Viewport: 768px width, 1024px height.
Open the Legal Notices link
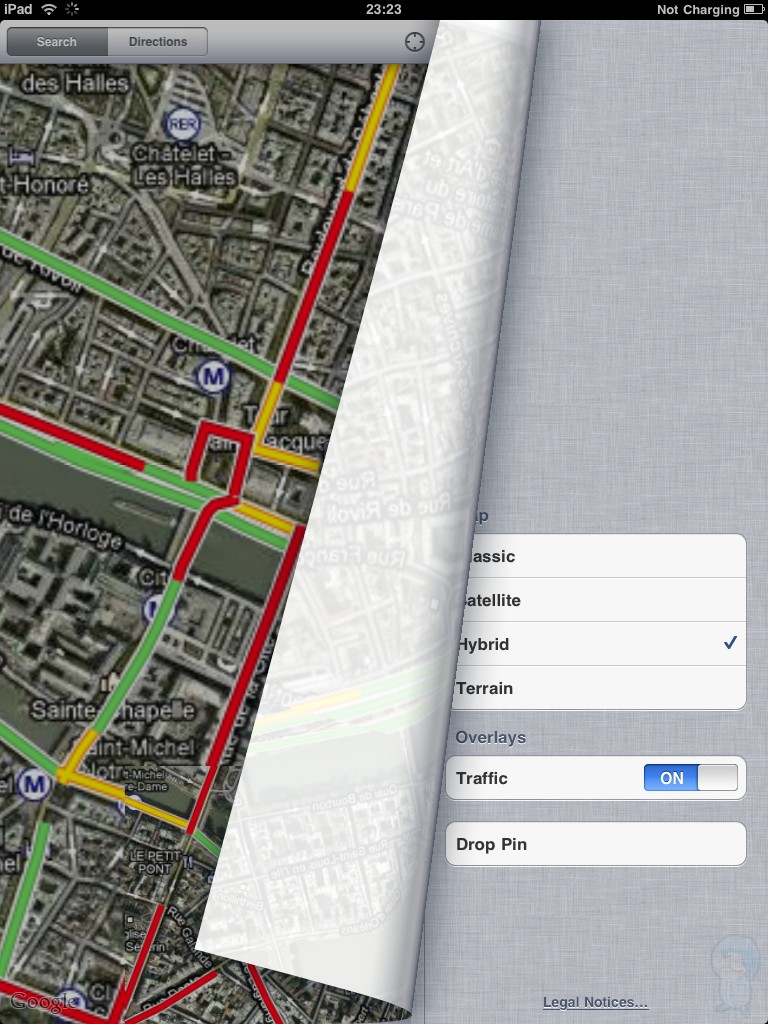click(595, 1002)
